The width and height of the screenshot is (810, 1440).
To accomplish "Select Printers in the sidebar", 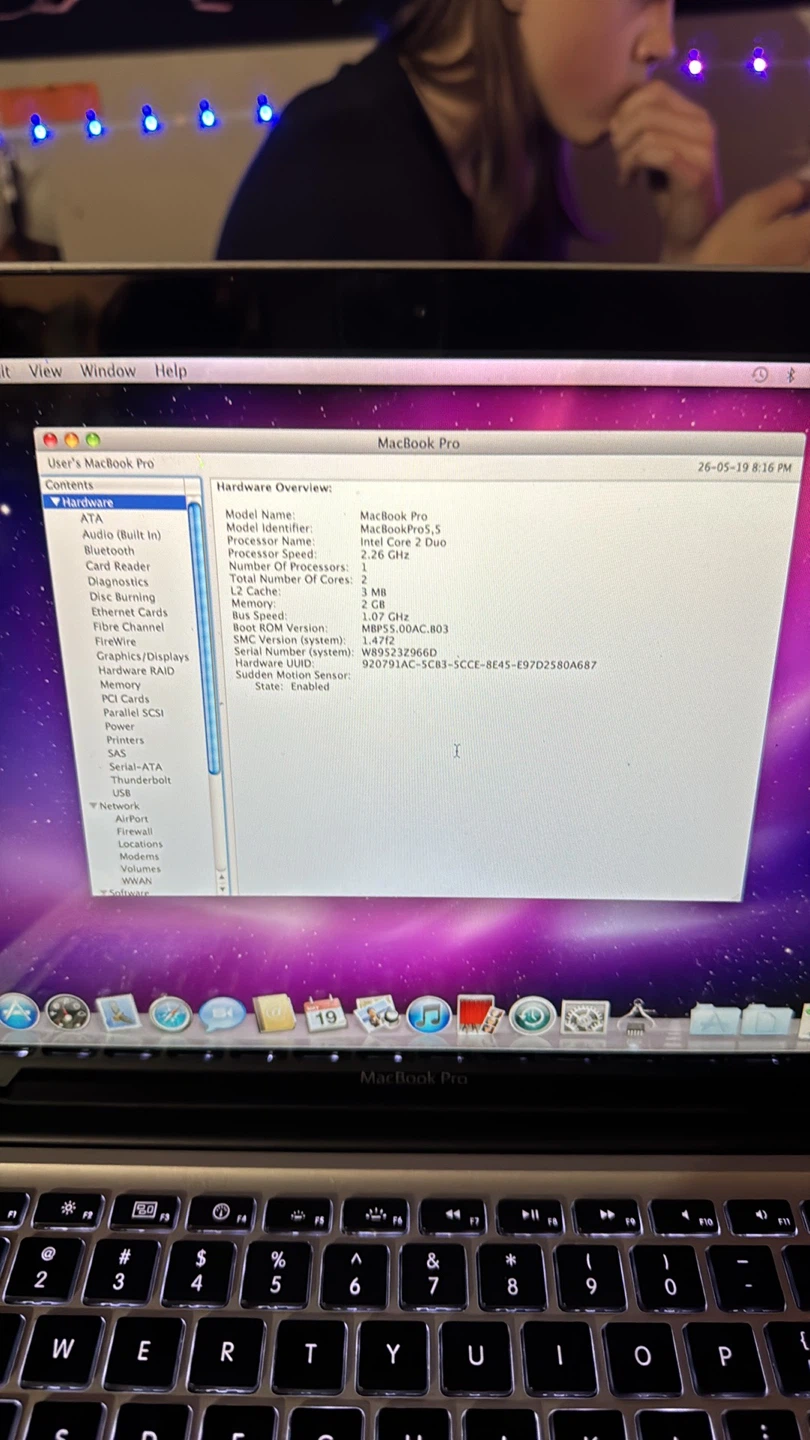I will [125, 740].
